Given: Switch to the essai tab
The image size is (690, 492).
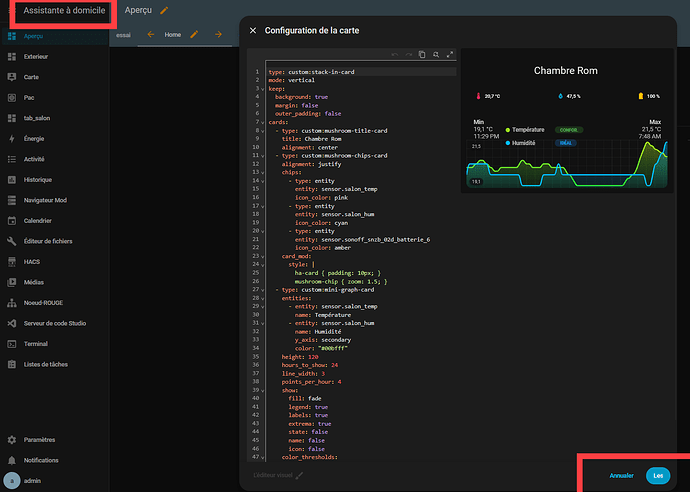Looking at the screenshot, I should [x=123, y=35].
